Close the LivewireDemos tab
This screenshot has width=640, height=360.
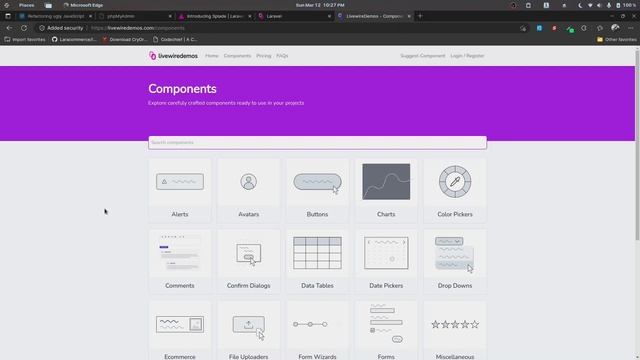pos(409,16)
